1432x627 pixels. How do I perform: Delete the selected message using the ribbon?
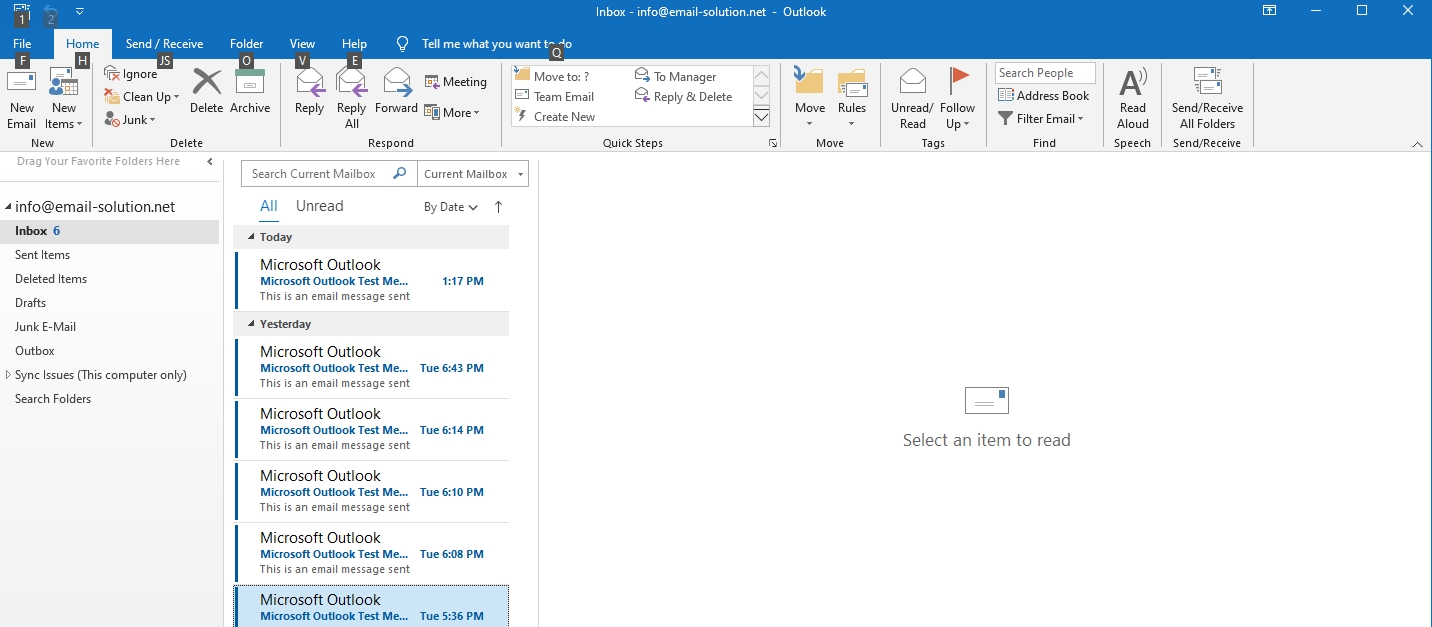click(206, 91)
